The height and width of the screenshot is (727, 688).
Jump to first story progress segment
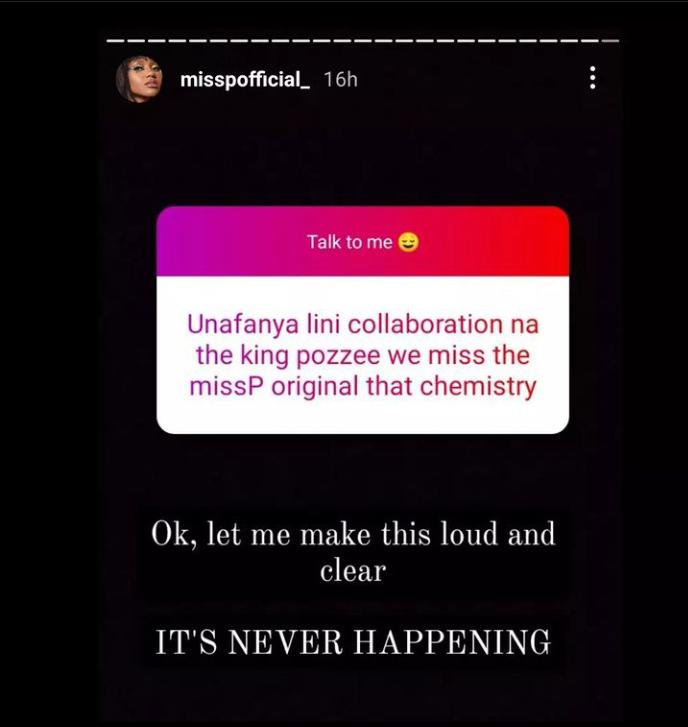115,41
